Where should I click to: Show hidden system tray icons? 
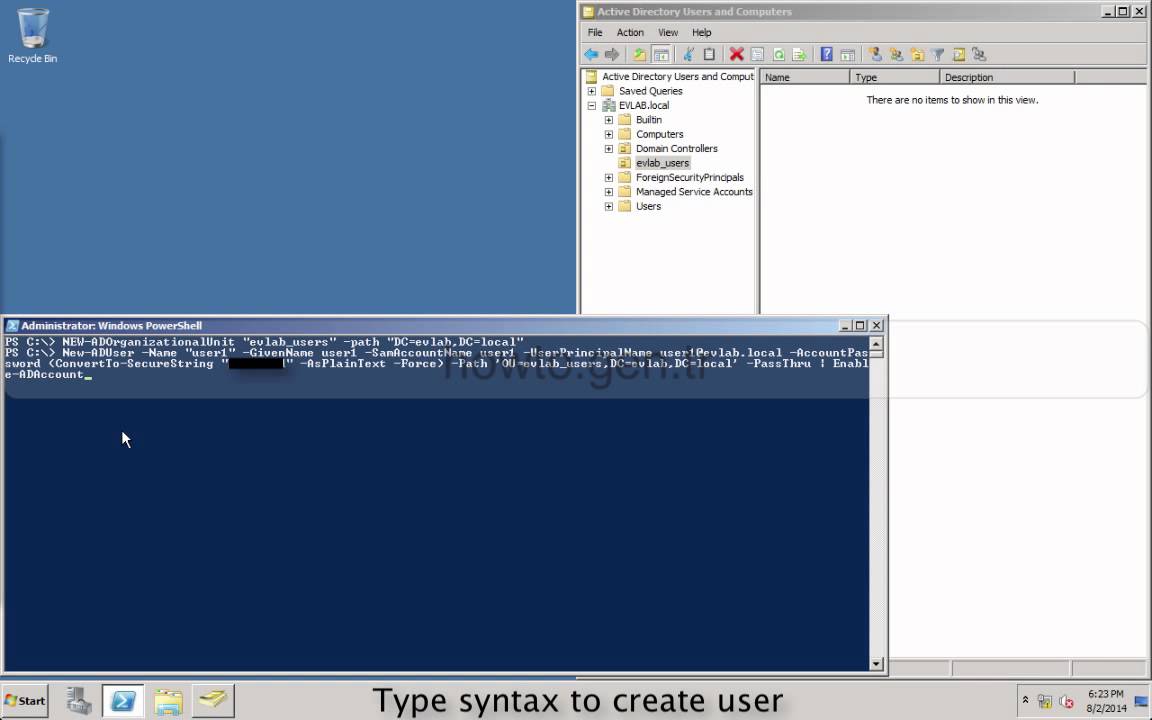pos(1026,701)
